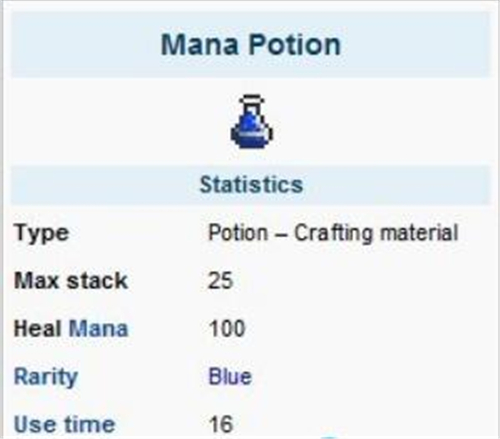
Task: Select the Type row label
Action: click(41, 233)
